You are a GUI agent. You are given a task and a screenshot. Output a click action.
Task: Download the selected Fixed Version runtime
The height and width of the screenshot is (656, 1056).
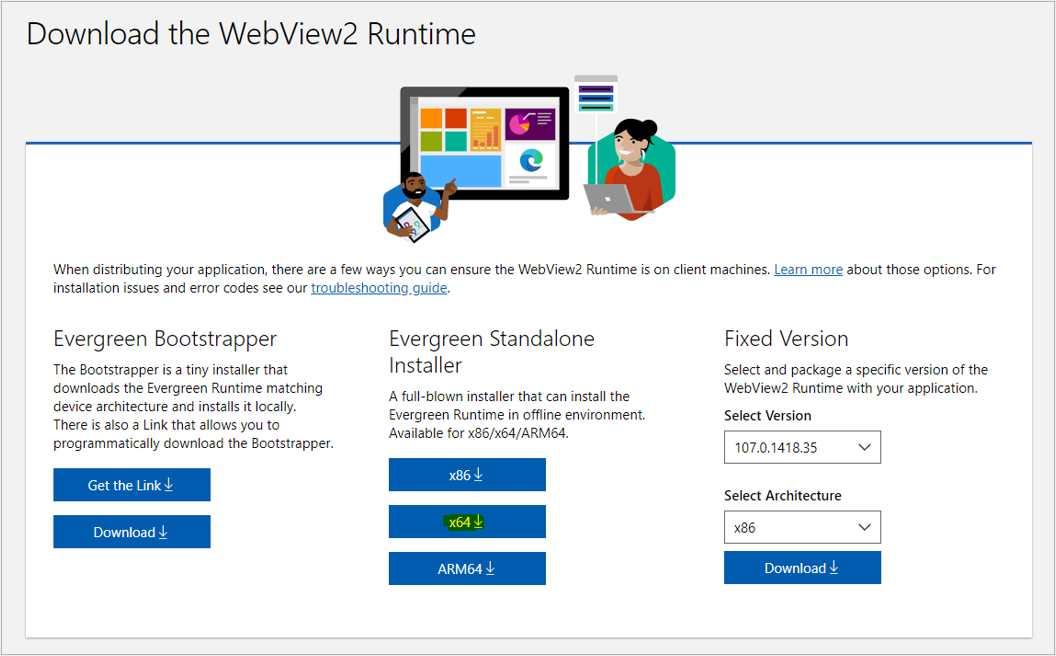point(802,567)
